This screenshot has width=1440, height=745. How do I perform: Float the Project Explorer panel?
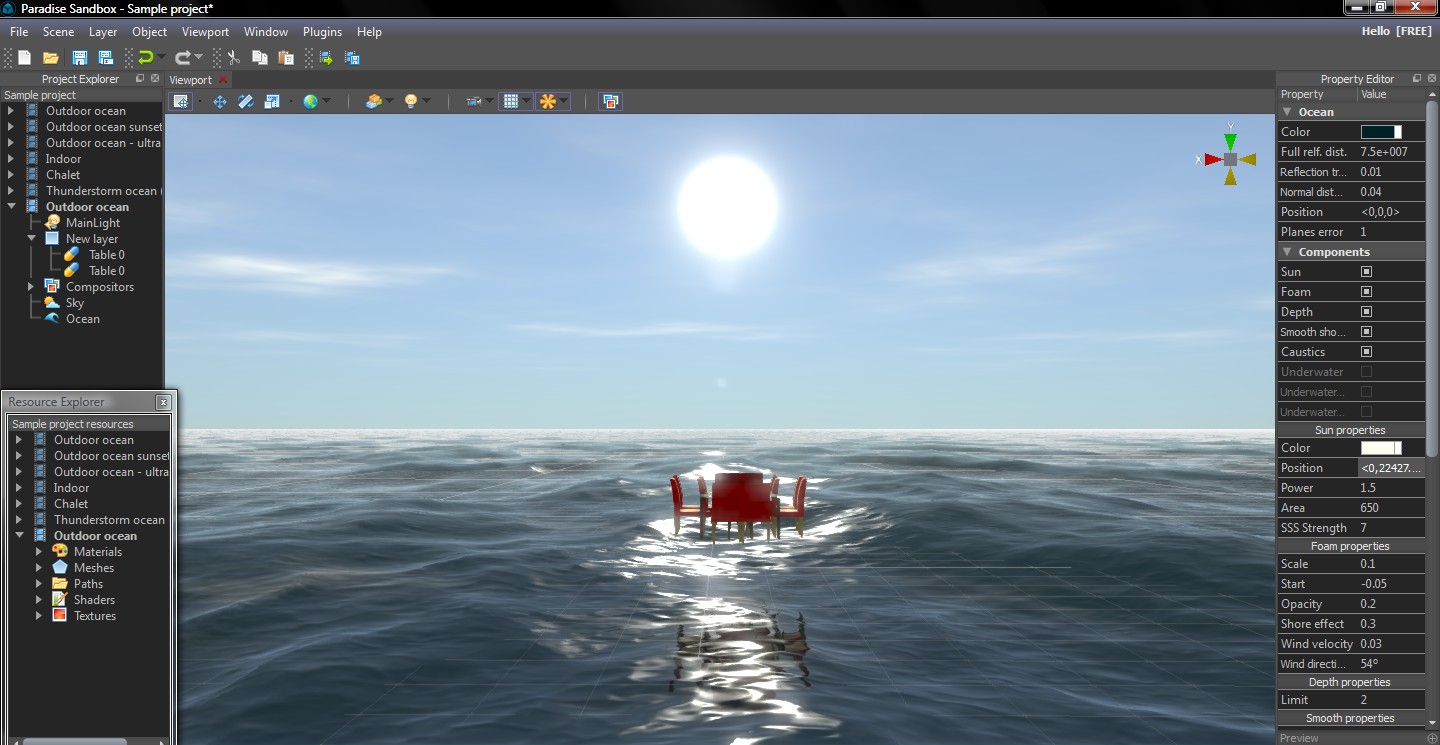(140, 79)
